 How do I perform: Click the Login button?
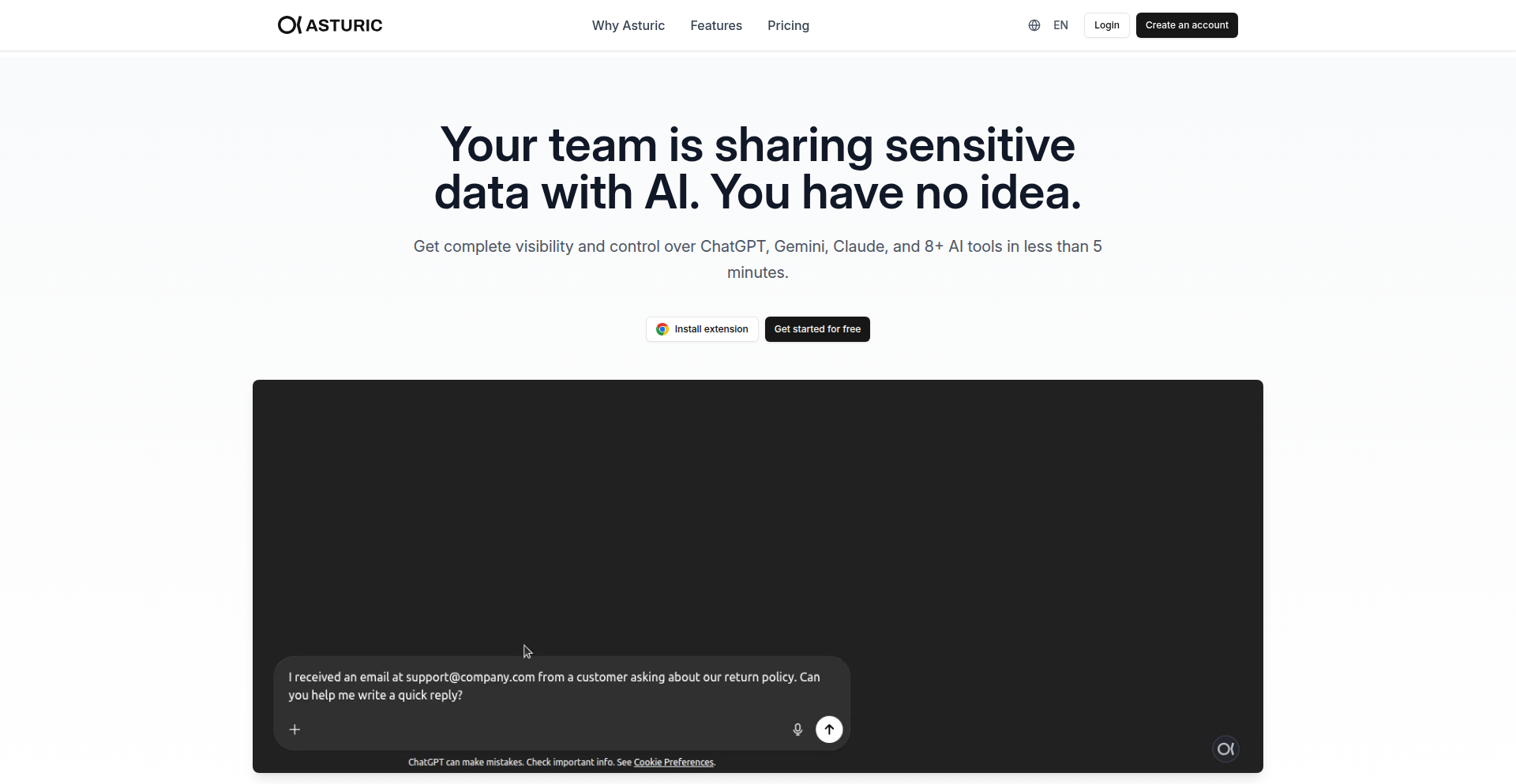1106,25
